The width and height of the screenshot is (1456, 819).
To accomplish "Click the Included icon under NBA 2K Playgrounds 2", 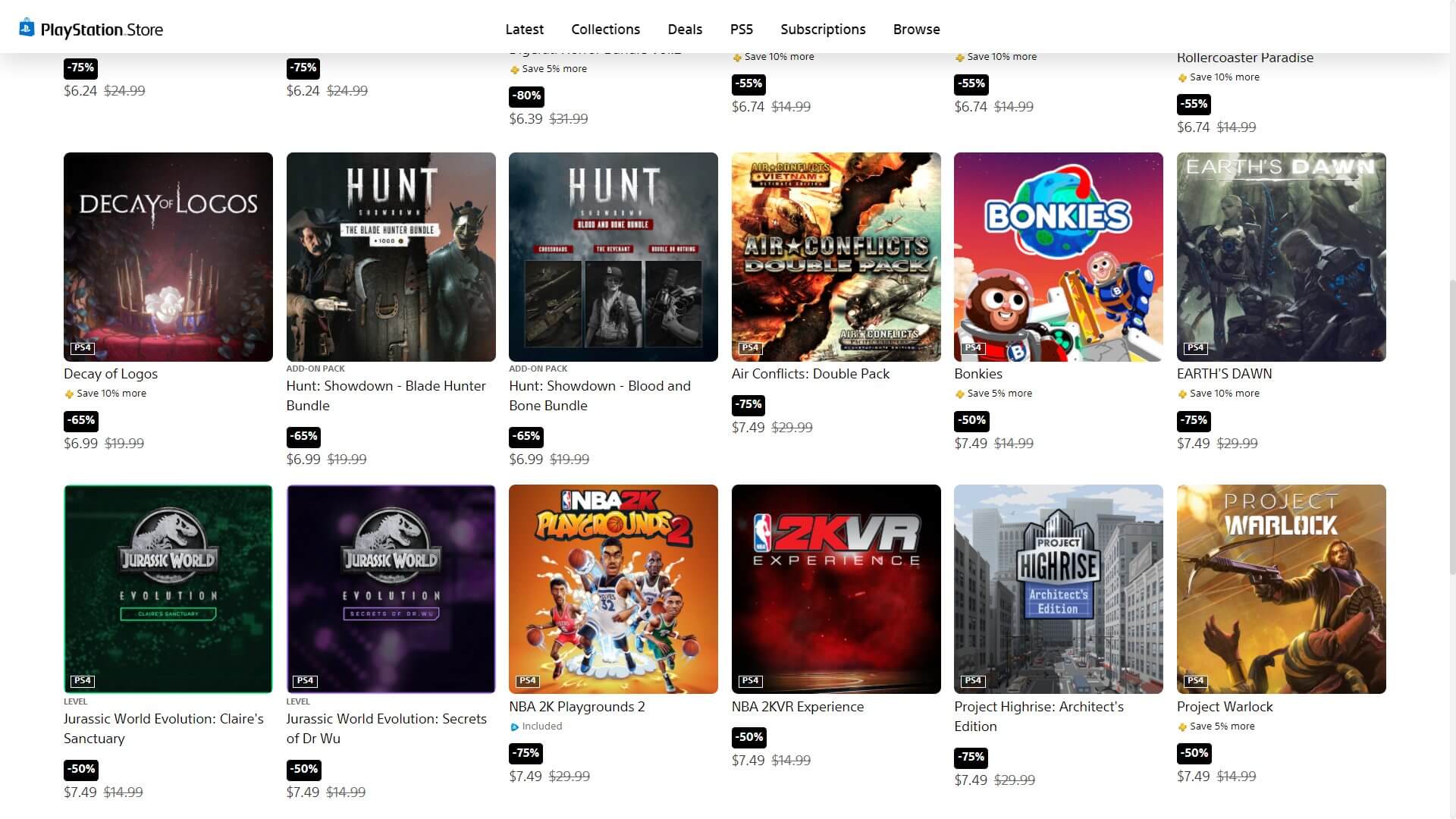I will [514, 726].
